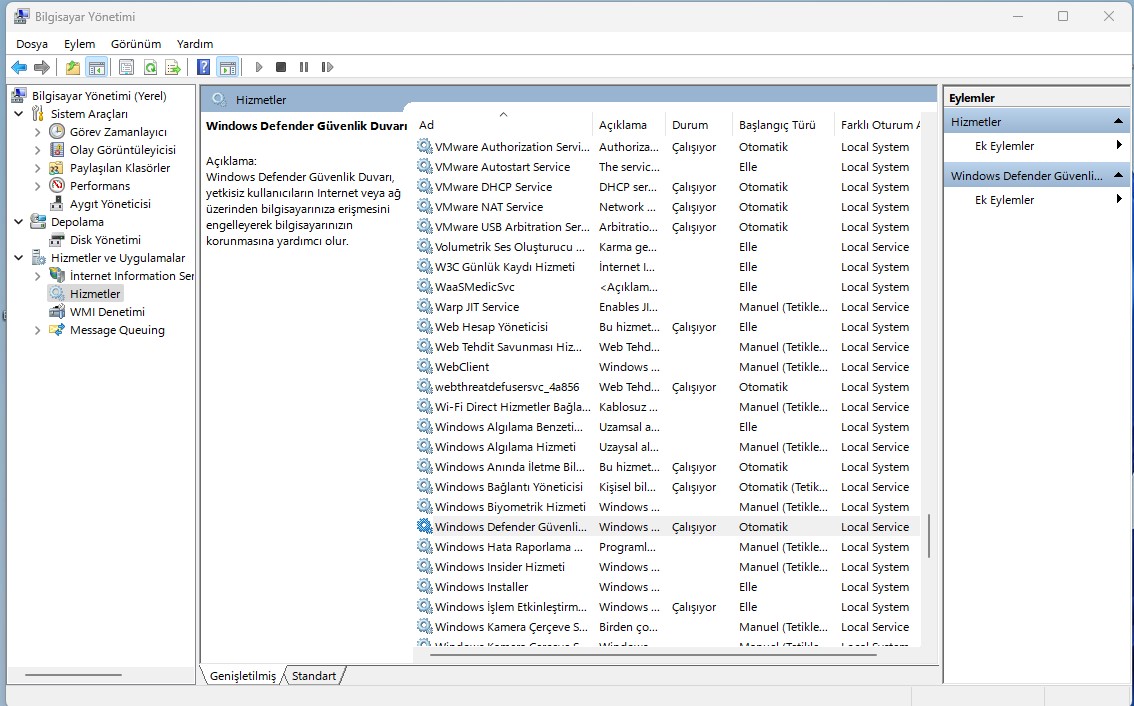
Task: Click the Refresh toolbar icon
Action: click(150, 67)
